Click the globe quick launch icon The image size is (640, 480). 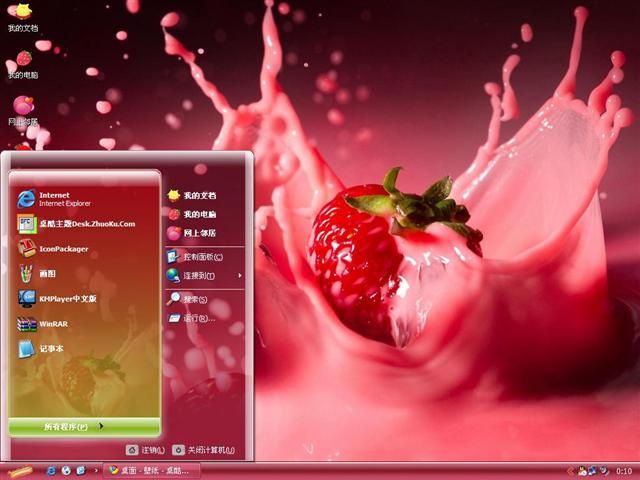pos(66,471)
